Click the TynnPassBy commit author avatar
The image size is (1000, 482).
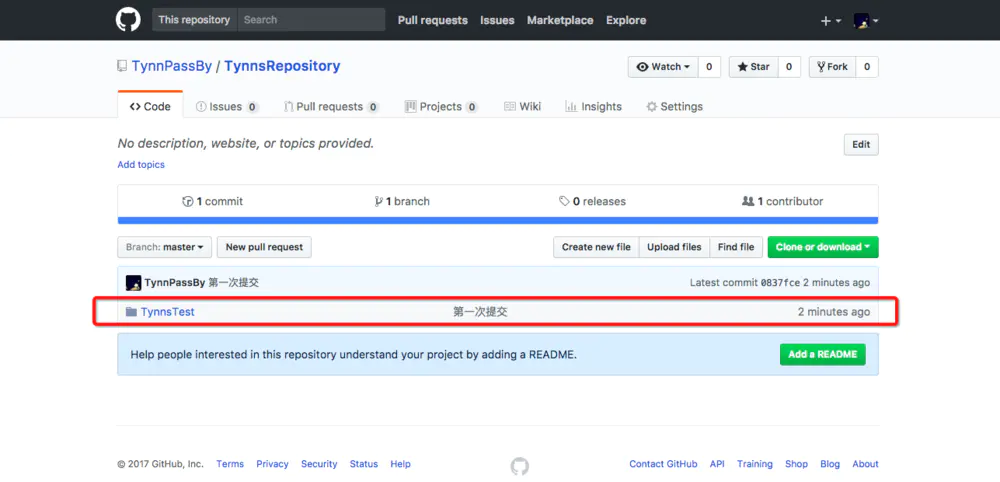[x=133, y=282]
